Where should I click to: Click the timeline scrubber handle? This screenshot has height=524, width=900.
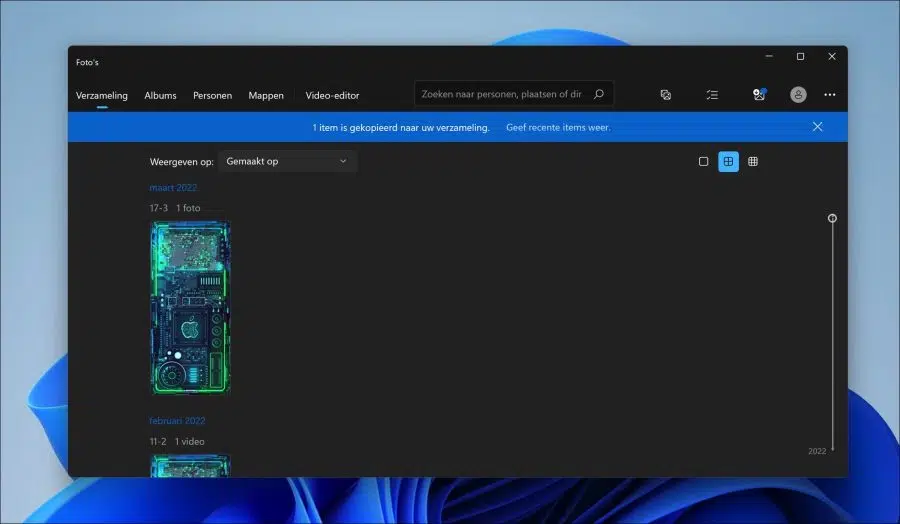pyautogui.click(x=832, y=218)
